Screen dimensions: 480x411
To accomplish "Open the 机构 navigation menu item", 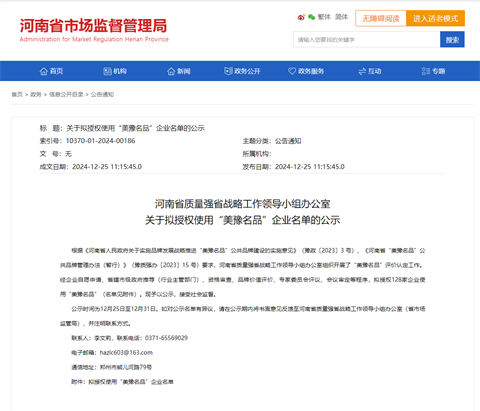I will point(115,71).
